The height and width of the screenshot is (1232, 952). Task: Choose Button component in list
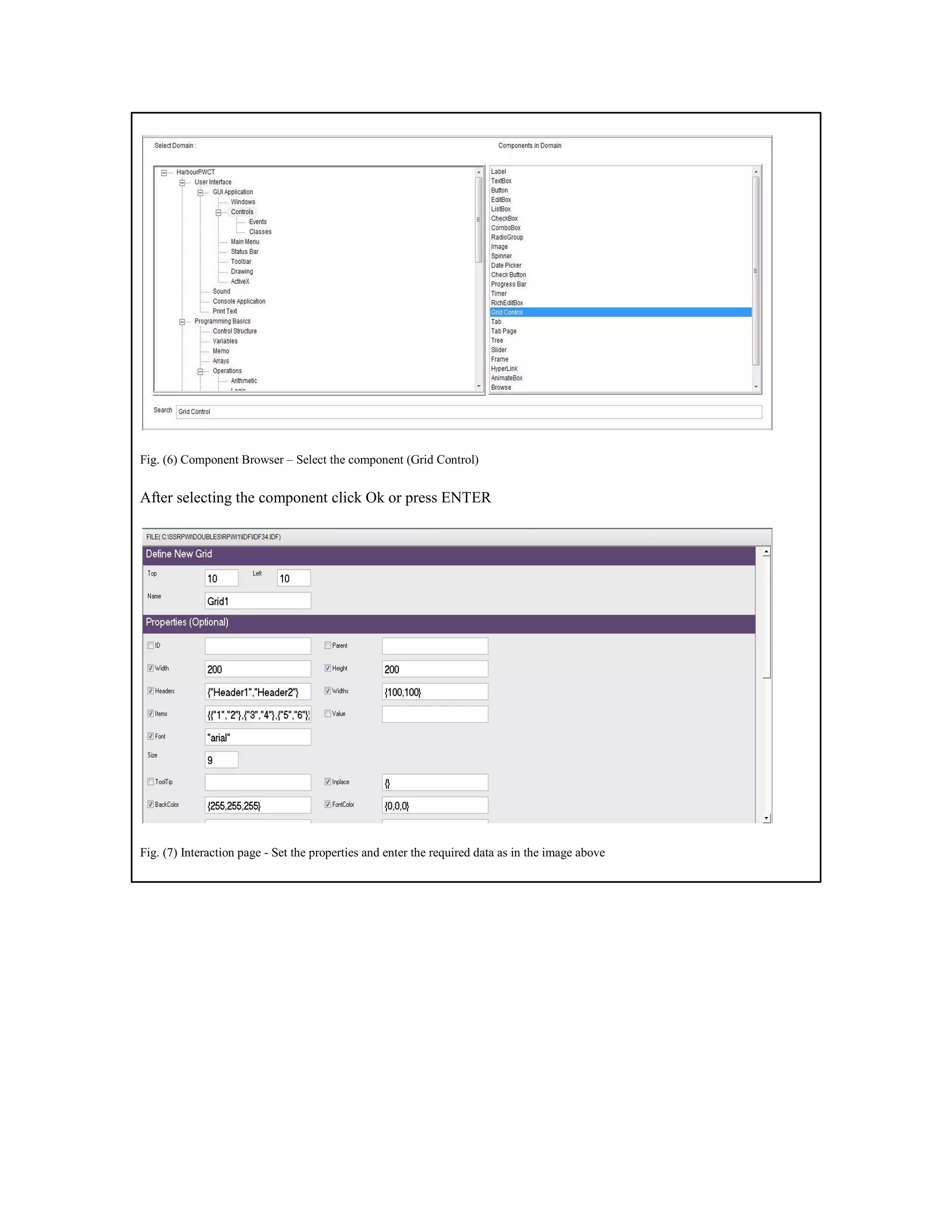[499, 190]
